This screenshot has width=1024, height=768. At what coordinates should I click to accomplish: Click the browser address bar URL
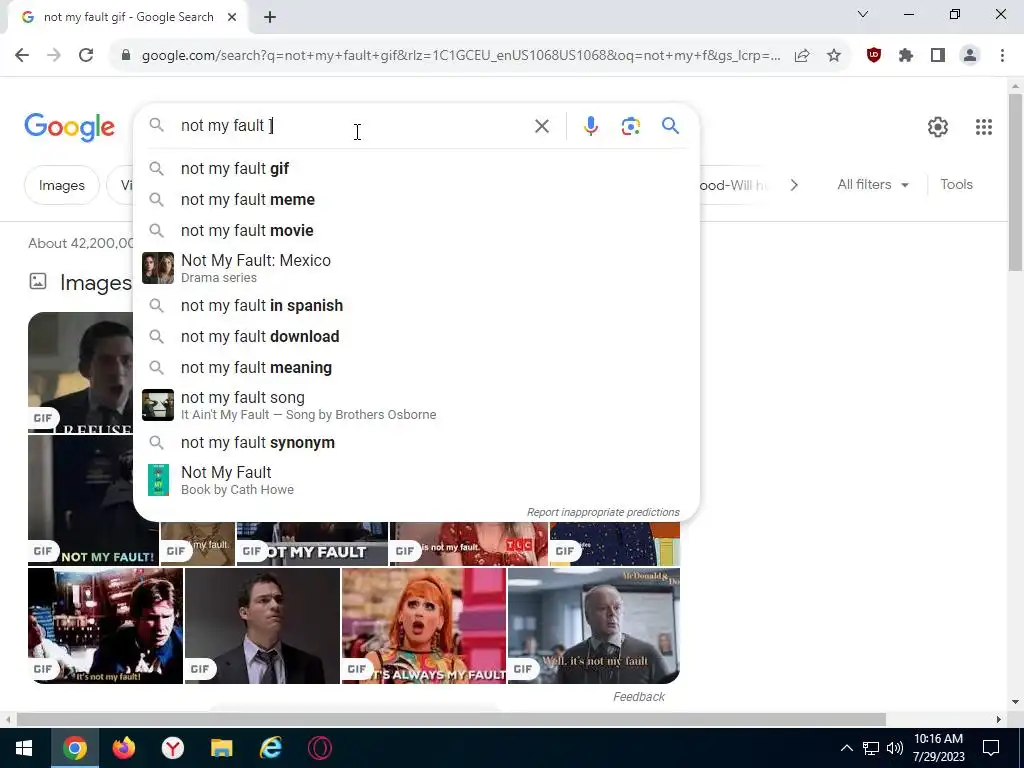pos(460,56)
